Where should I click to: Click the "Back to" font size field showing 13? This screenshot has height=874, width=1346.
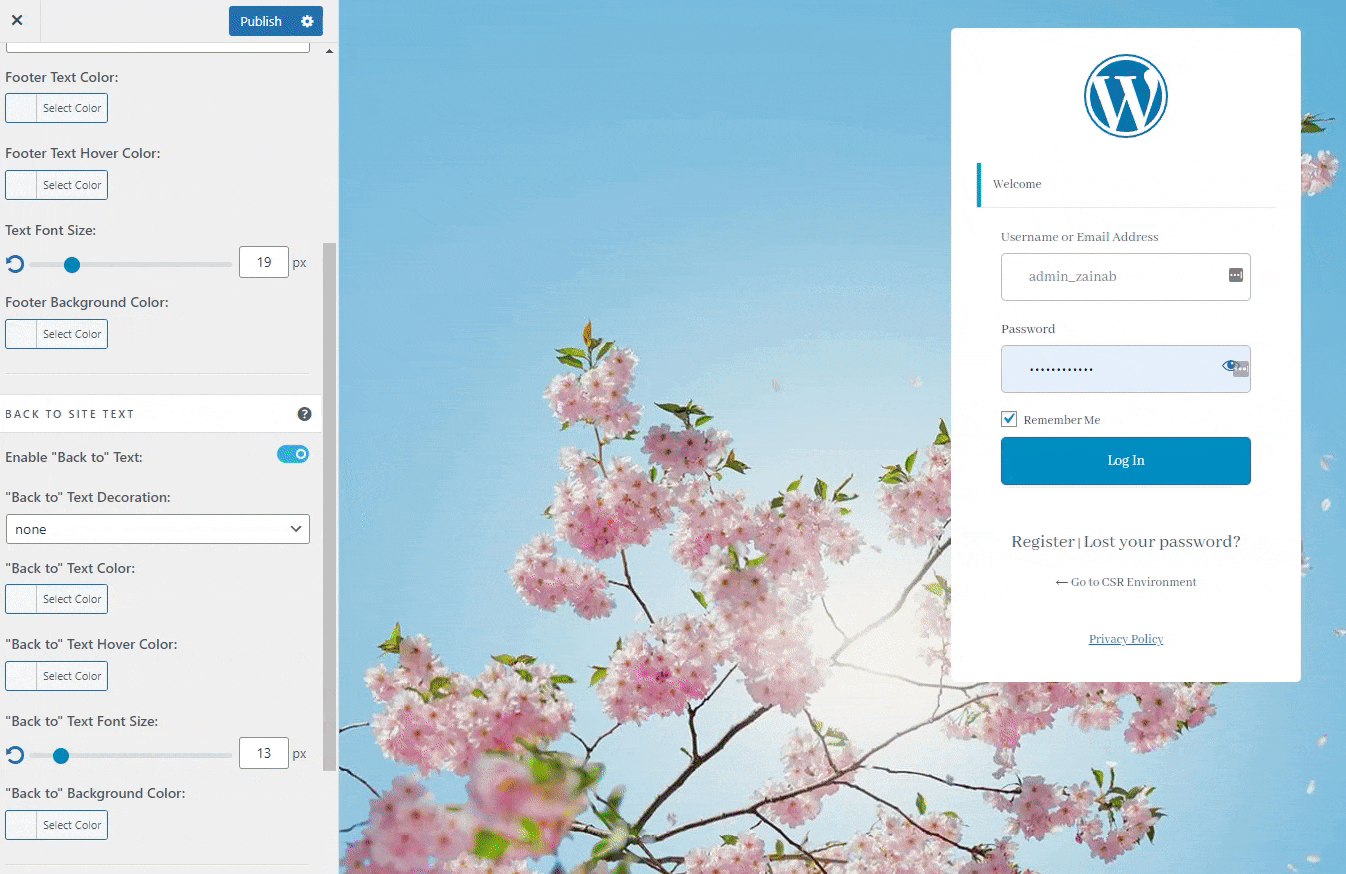[264, 753]
